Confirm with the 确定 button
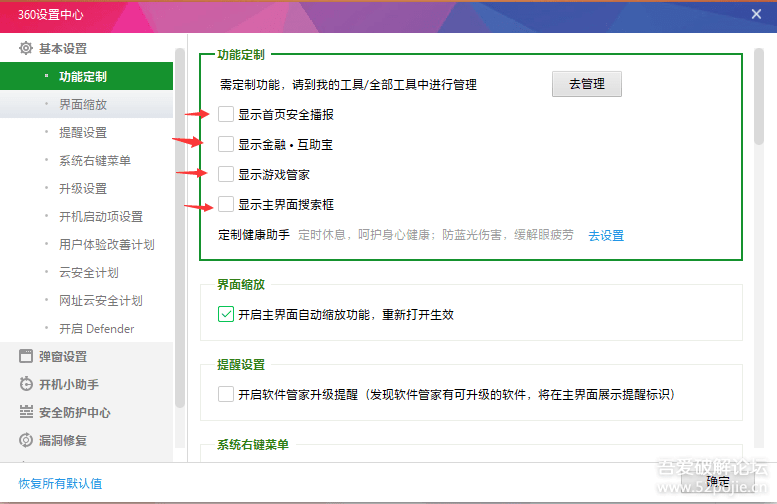The height and width of the screenshot is (504, 777). 718,482
